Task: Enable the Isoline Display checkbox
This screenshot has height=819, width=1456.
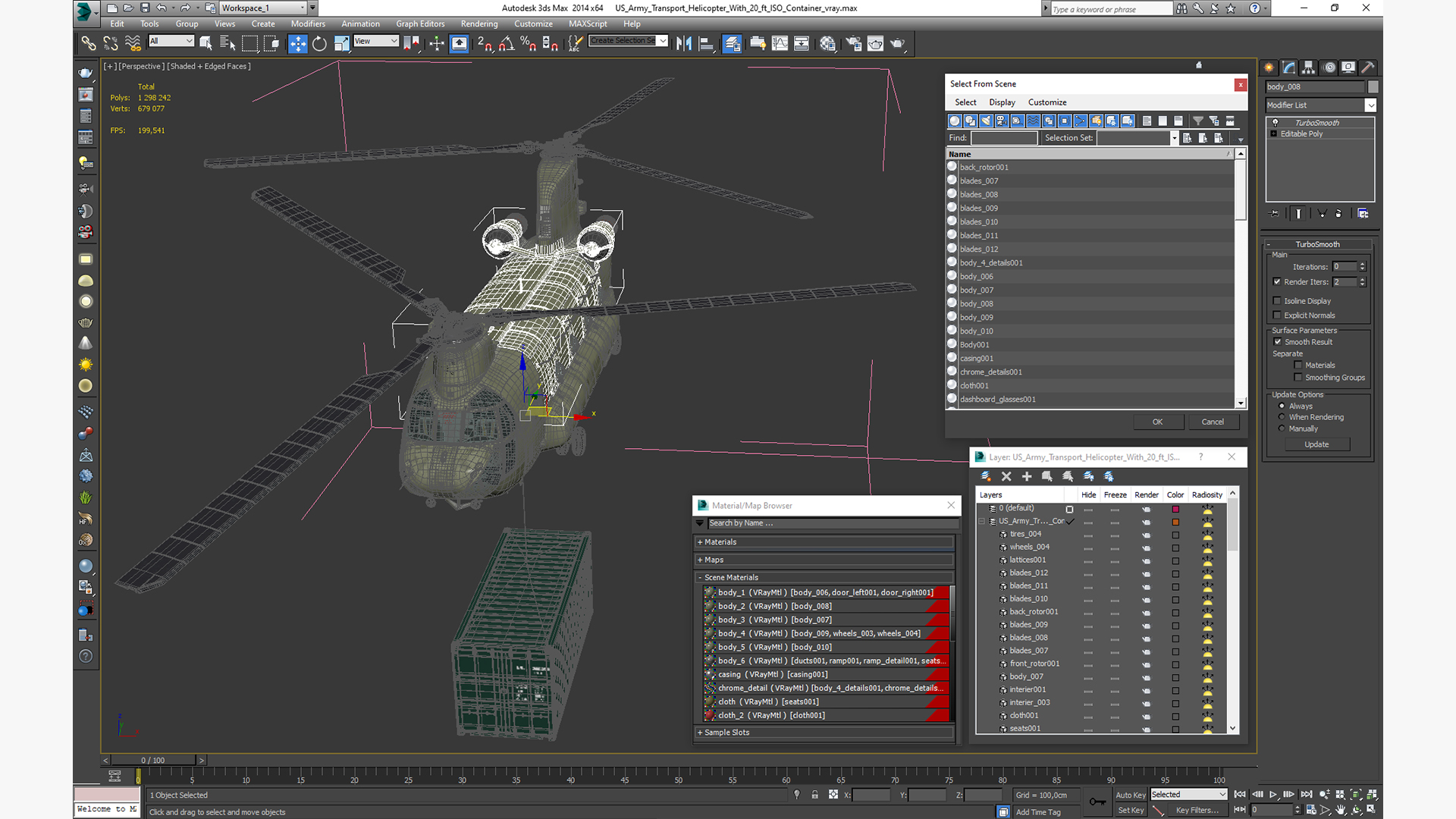Action: point(1277,301)
